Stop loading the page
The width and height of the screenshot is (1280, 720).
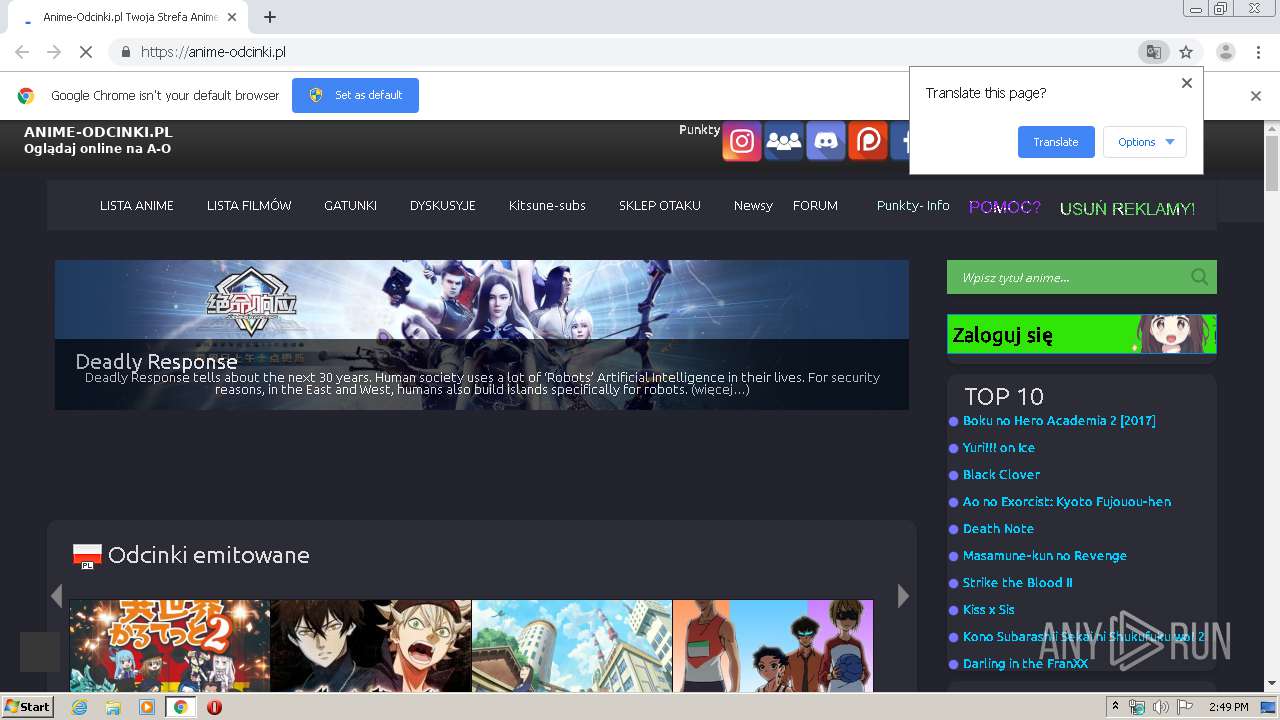pos(86,52)
